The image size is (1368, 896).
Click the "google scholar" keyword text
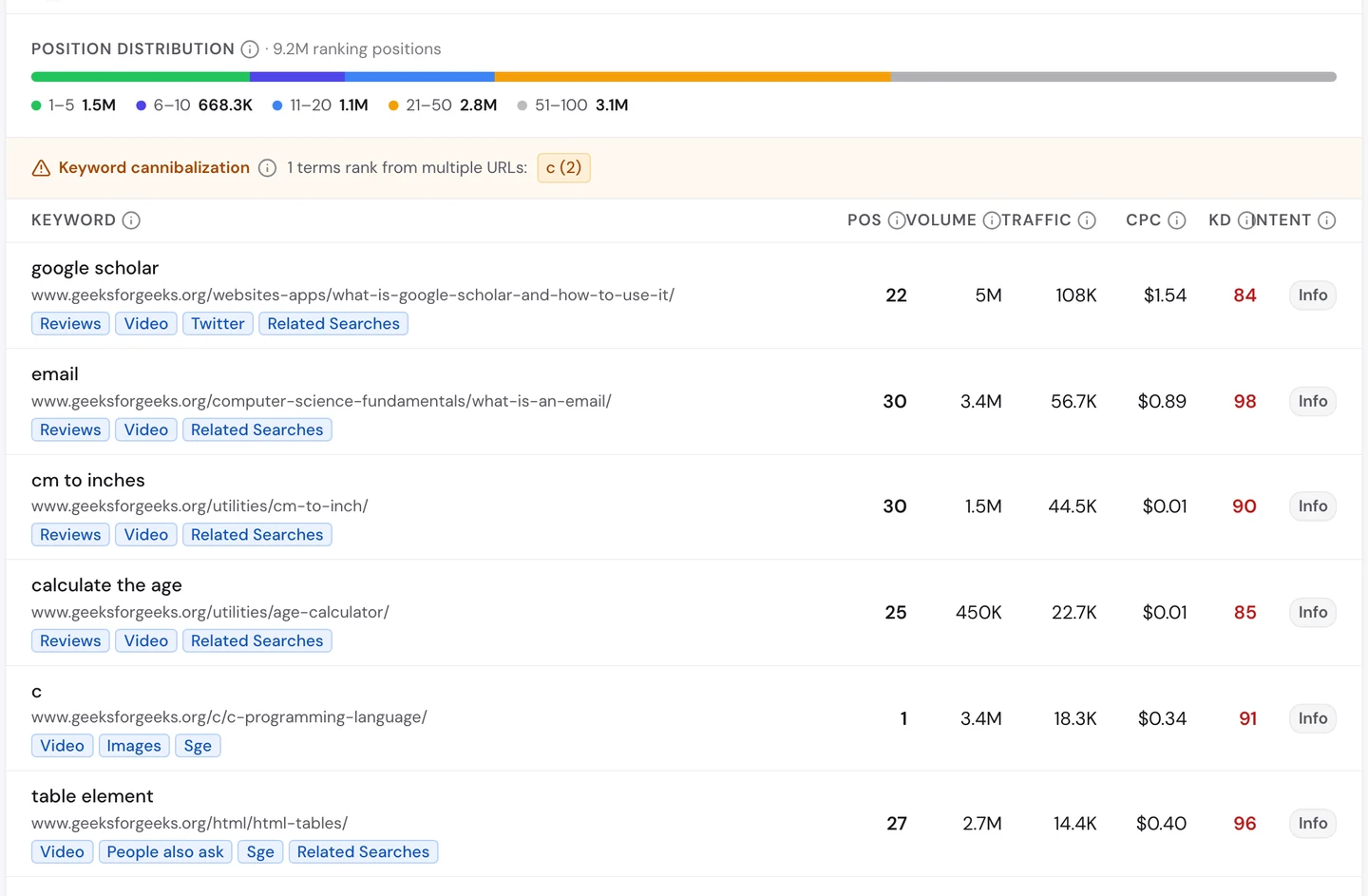click(95, 269)
